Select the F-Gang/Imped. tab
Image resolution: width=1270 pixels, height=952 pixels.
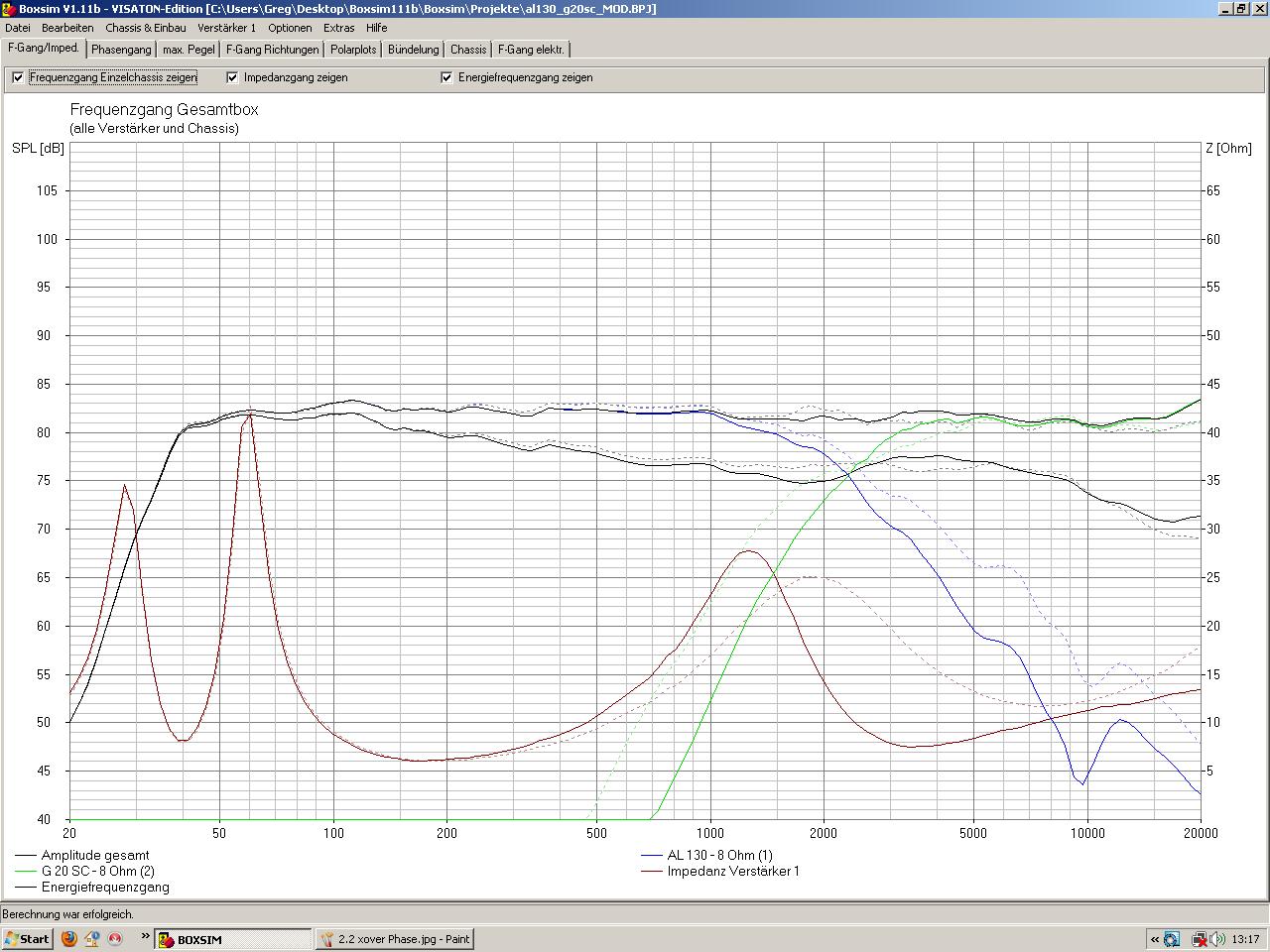pyautogui.click(x=44, y=48)
